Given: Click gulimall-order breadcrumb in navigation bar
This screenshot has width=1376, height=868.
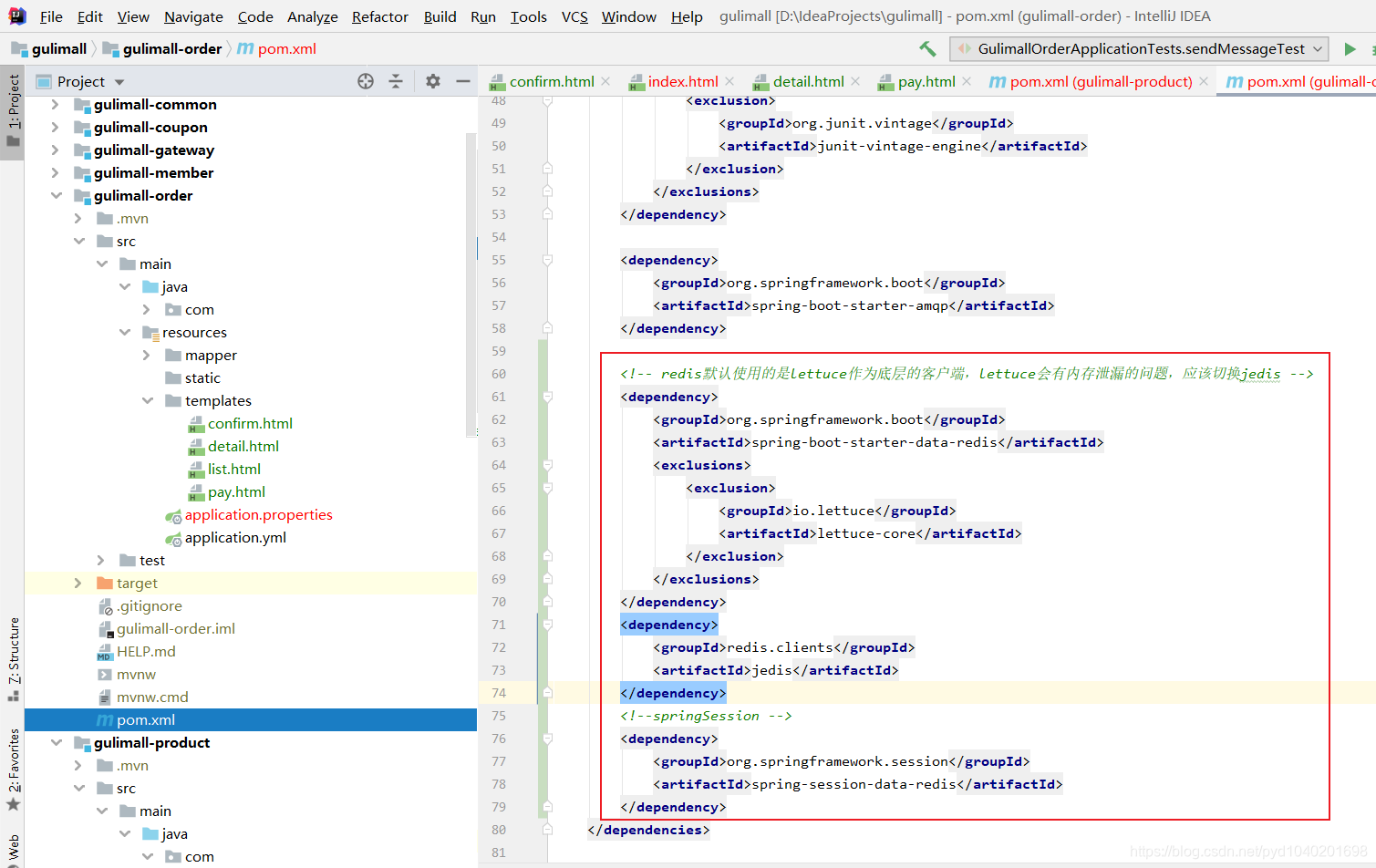Looking at the screenshot, I should tap(162, 48).
